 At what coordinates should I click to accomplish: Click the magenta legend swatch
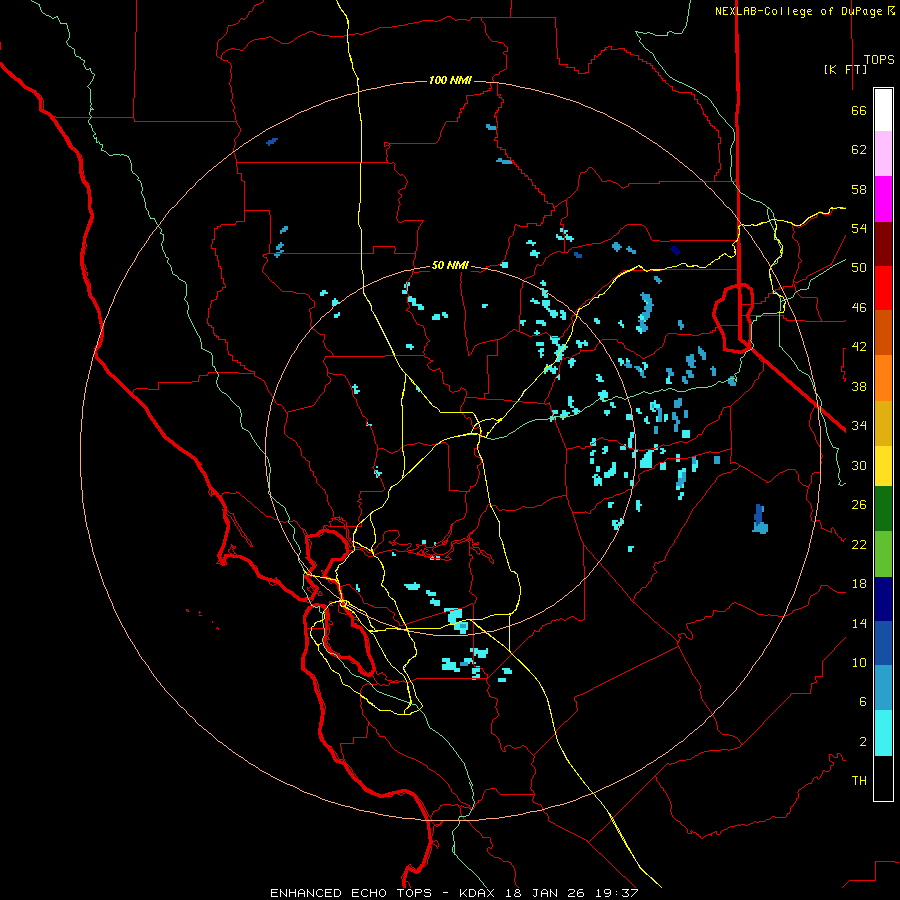point(883,199)
